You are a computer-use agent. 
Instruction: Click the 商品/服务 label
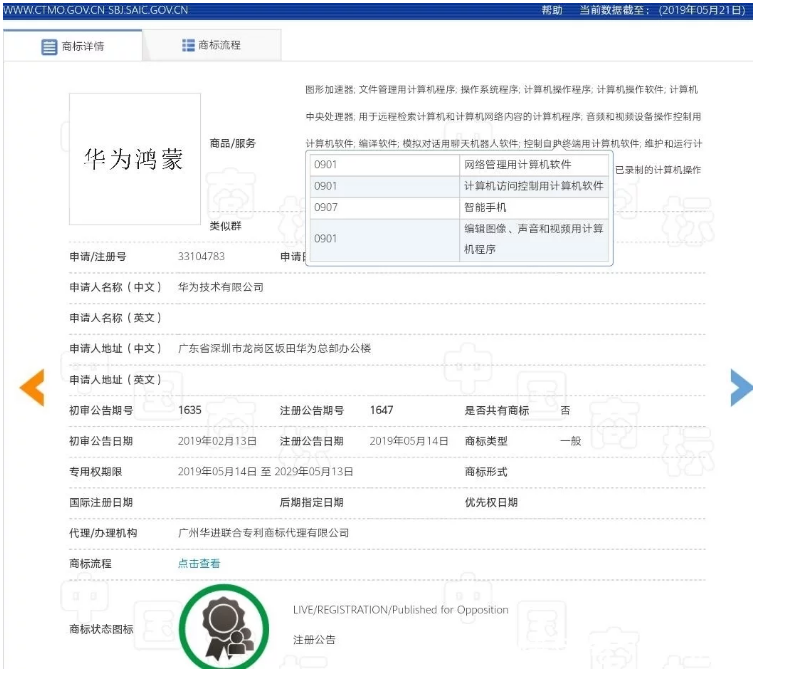click(x=232, y=143)
